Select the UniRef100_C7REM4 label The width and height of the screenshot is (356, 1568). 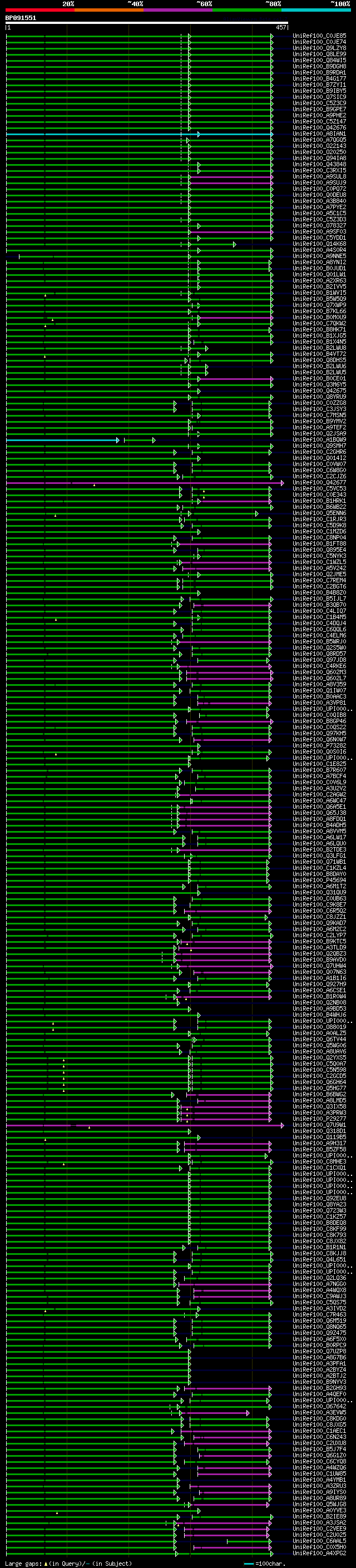coord(319,581)
